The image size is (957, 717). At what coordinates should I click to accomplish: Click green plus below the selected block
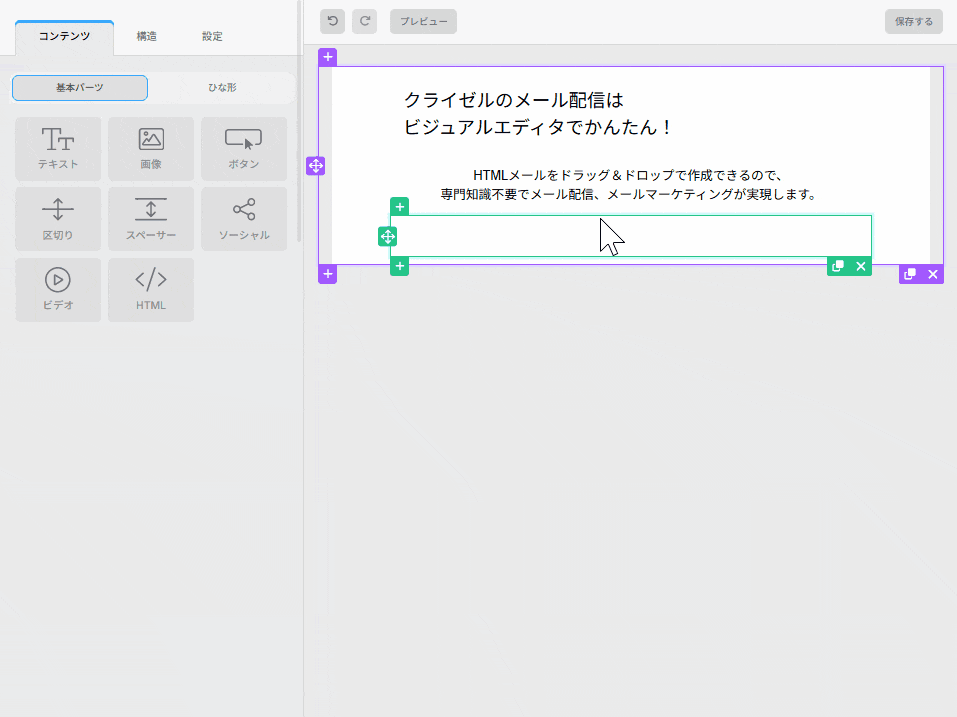click(x=400, y=266)
